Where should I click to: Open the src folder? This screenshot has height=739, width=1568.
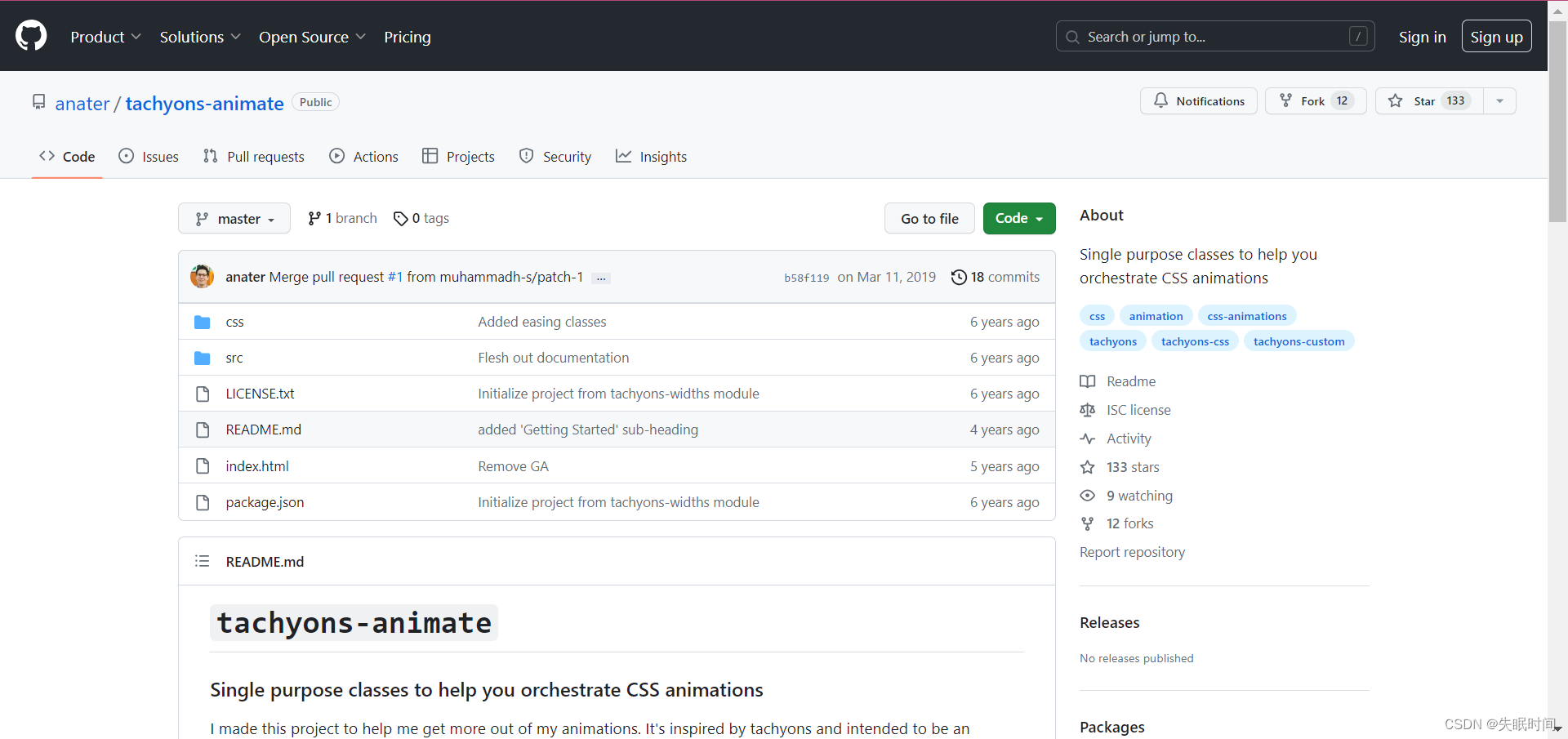coord(234,358)
